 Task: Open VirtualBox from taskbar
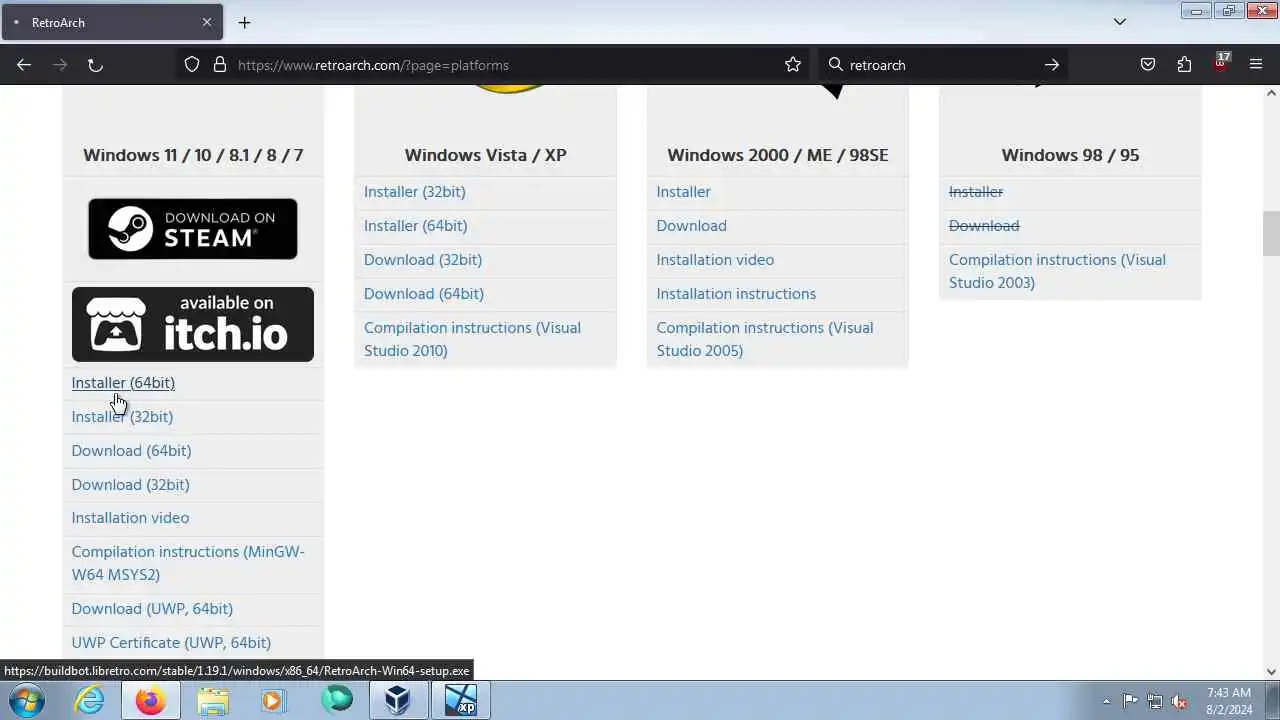tap(398, 700)
